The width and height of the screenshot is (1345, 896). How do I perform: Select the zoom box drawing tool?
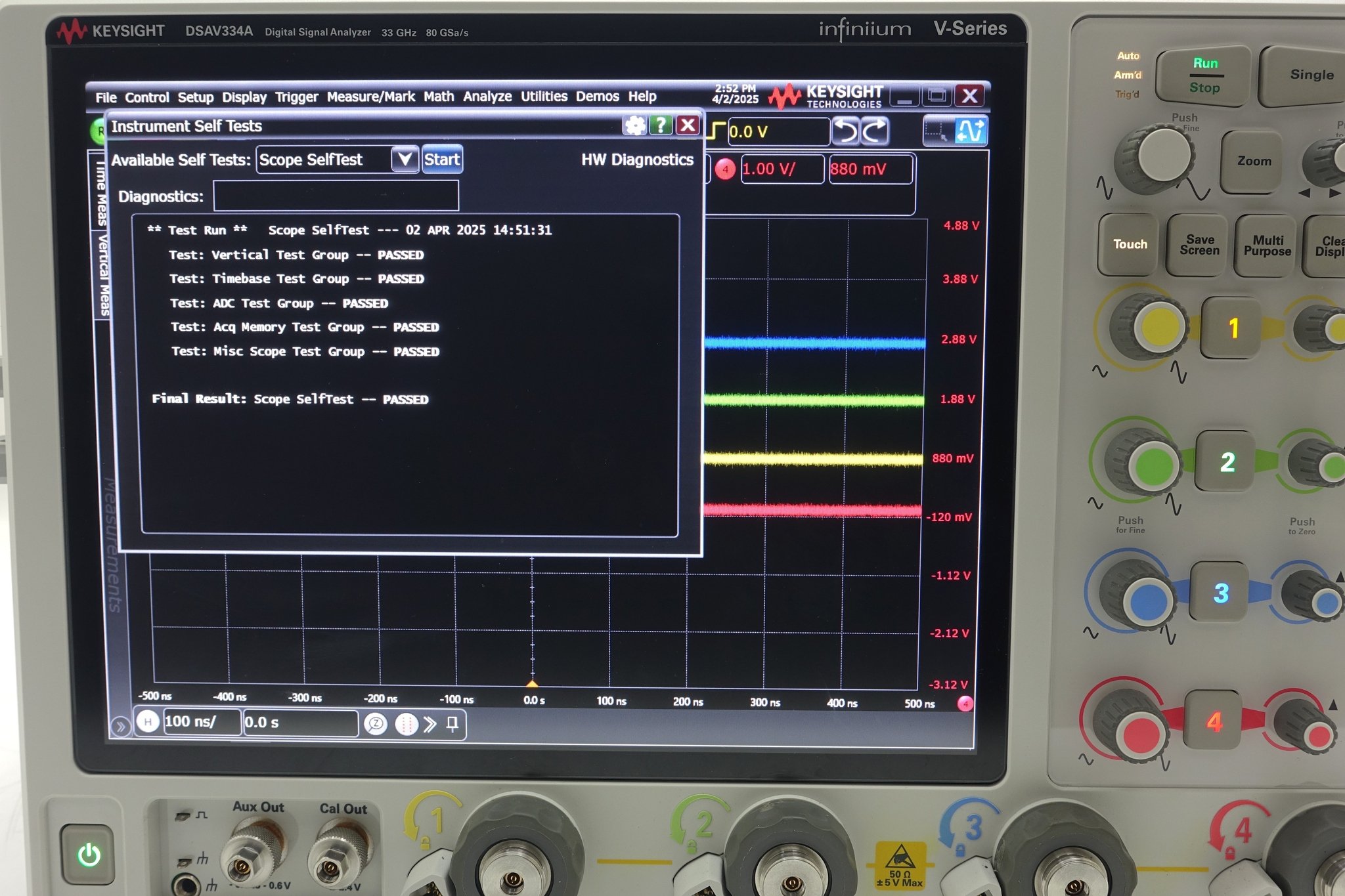click(x=937, y=130)
